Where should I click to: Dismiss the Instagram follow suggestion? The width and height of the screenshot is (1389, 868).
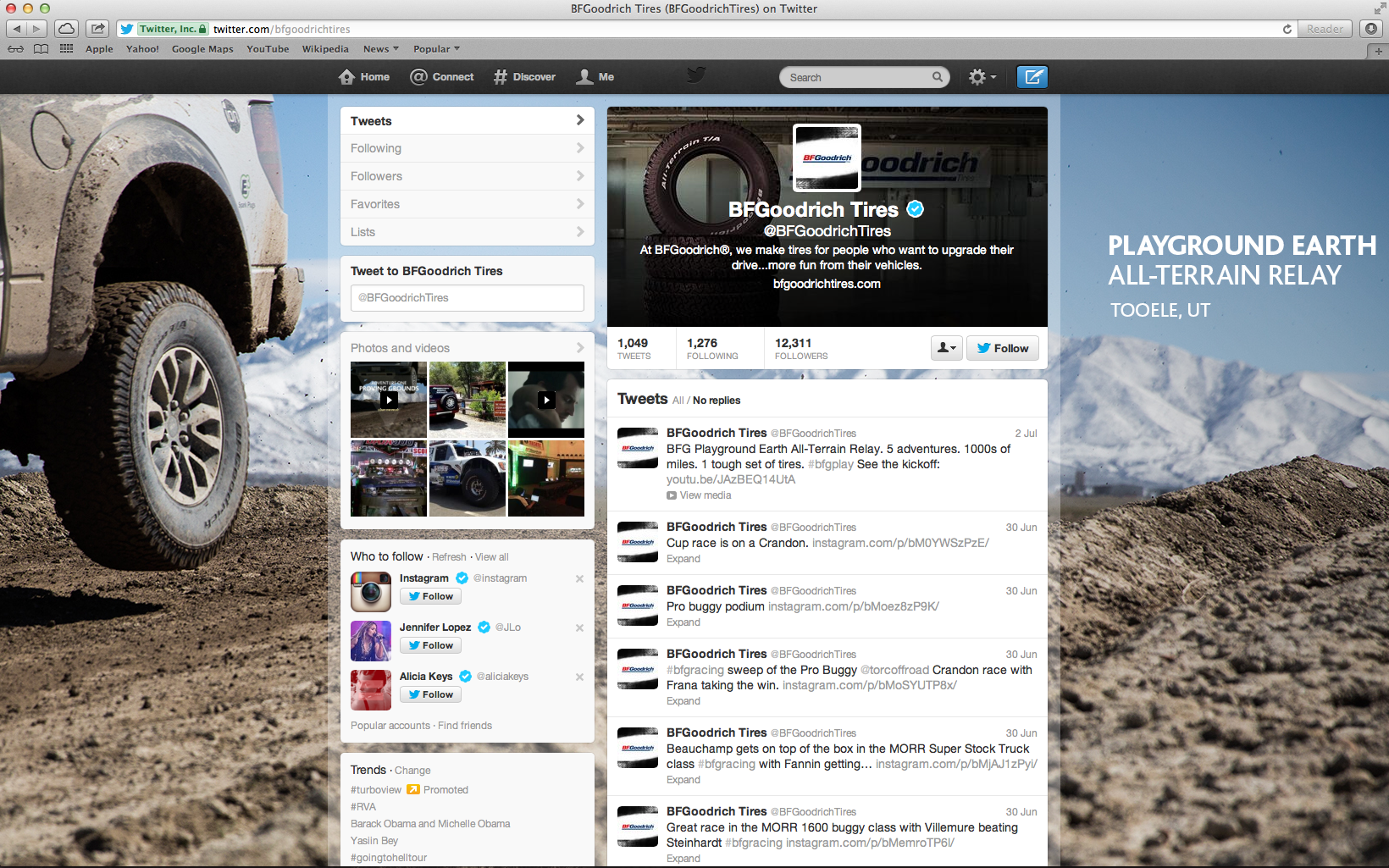coord(579,579)
